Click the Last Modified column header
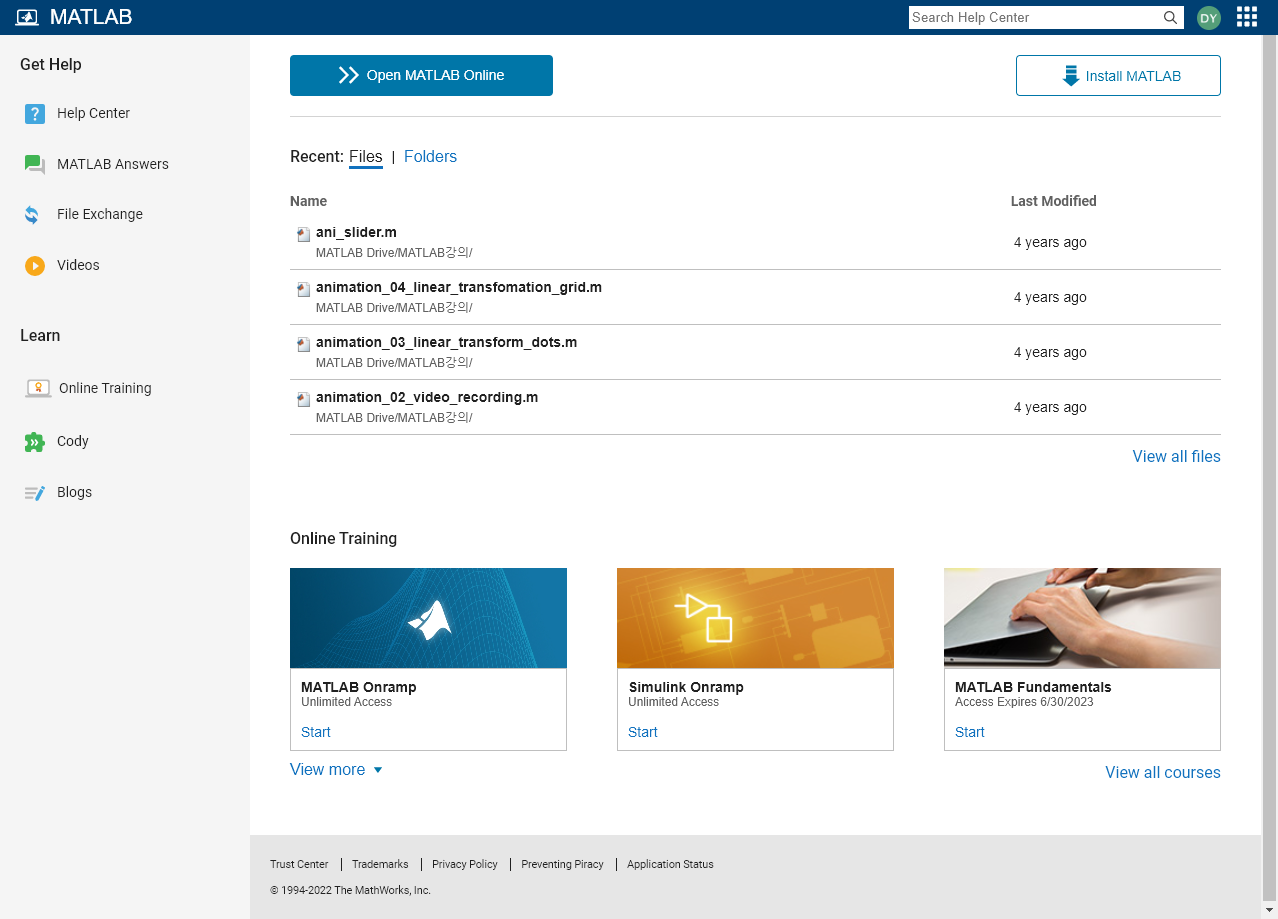The image size is (1278, 919). [x=1054, y=202]
